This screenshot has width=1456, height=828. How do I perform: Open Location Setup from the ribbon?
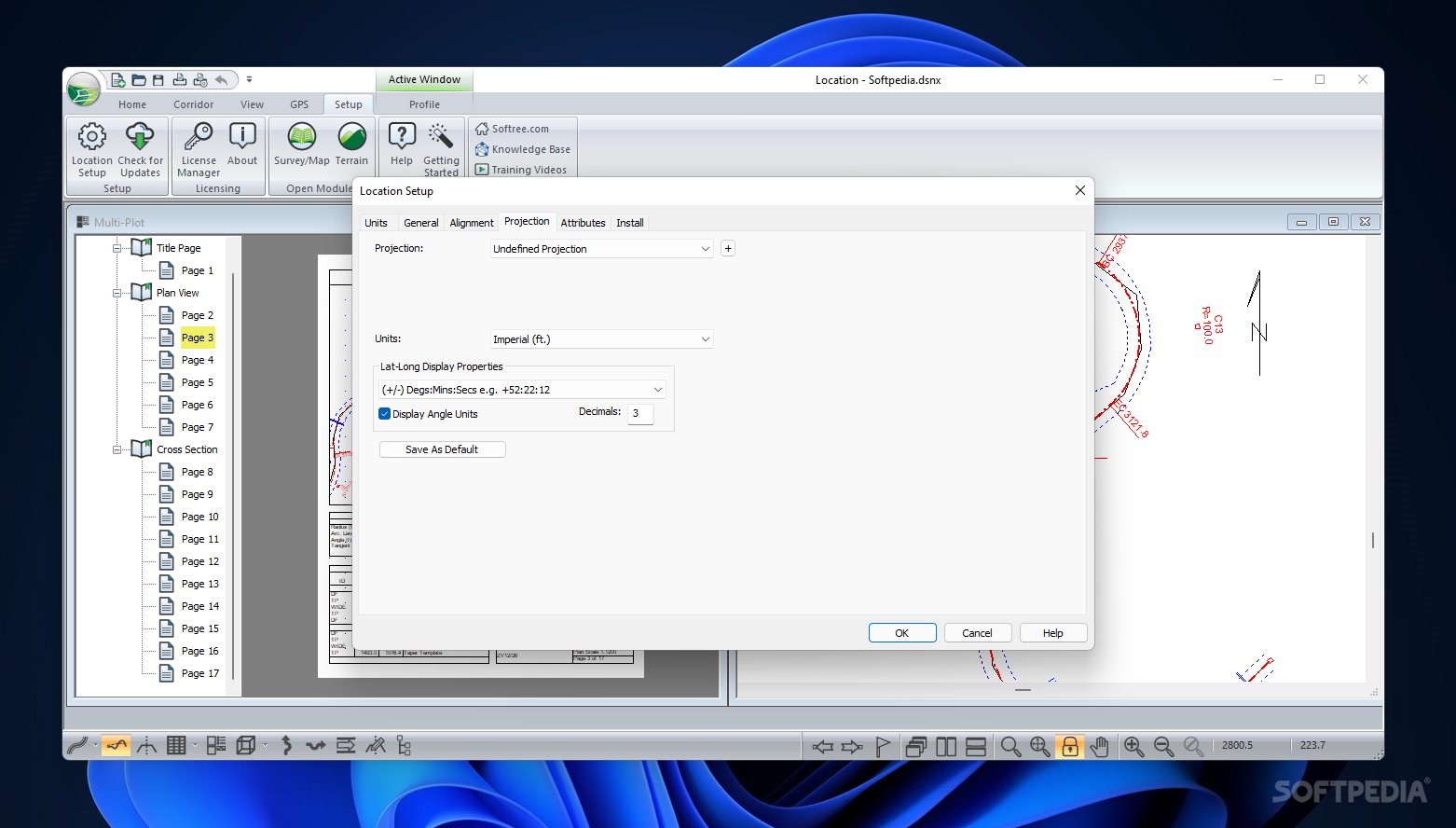pos(91,149)
